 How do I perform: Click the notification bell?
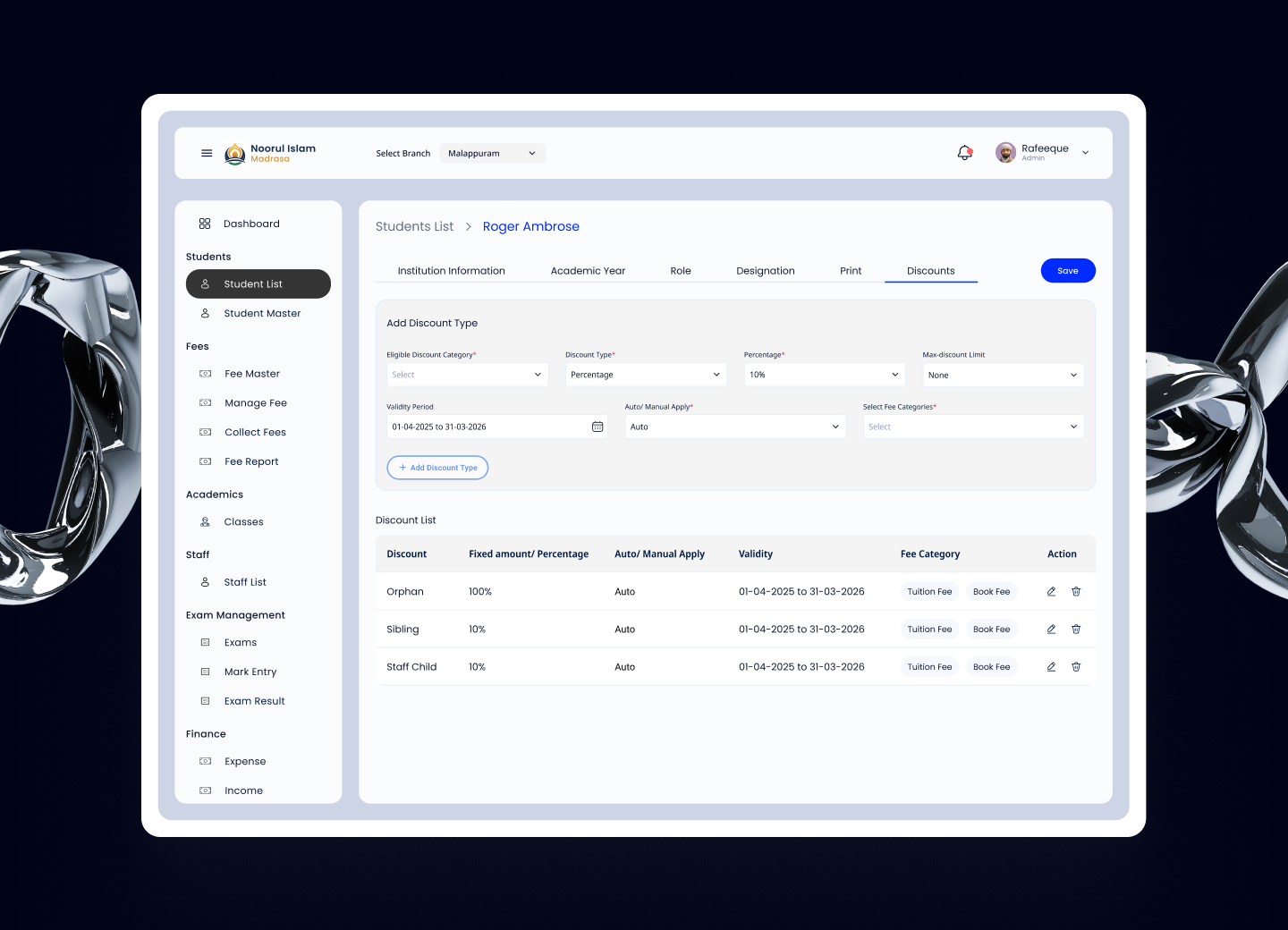point(964,152)
